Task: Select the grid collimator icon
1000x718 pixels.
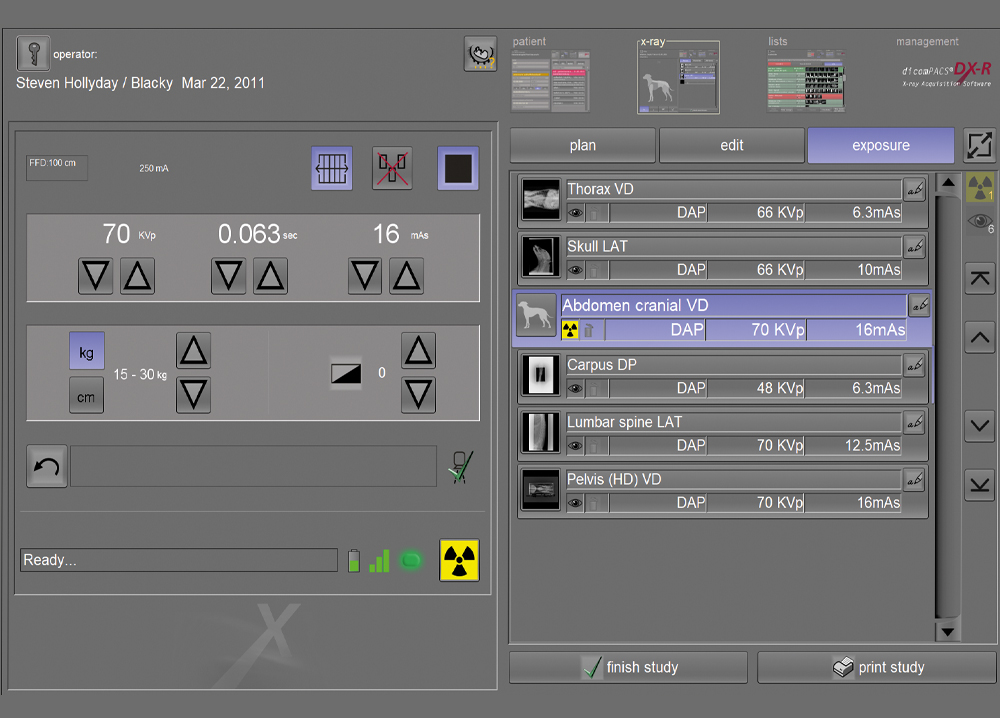Action: click(x=332, y=168)
